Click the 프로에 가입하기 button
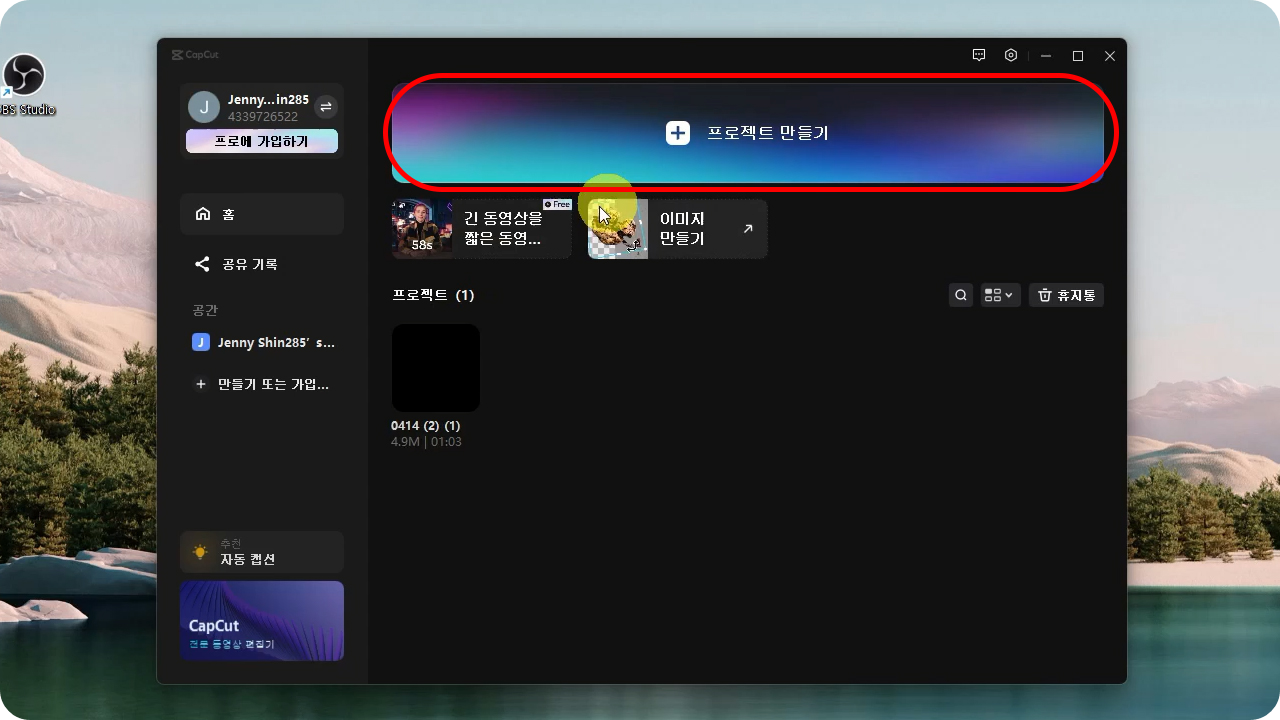 point(262,141)
